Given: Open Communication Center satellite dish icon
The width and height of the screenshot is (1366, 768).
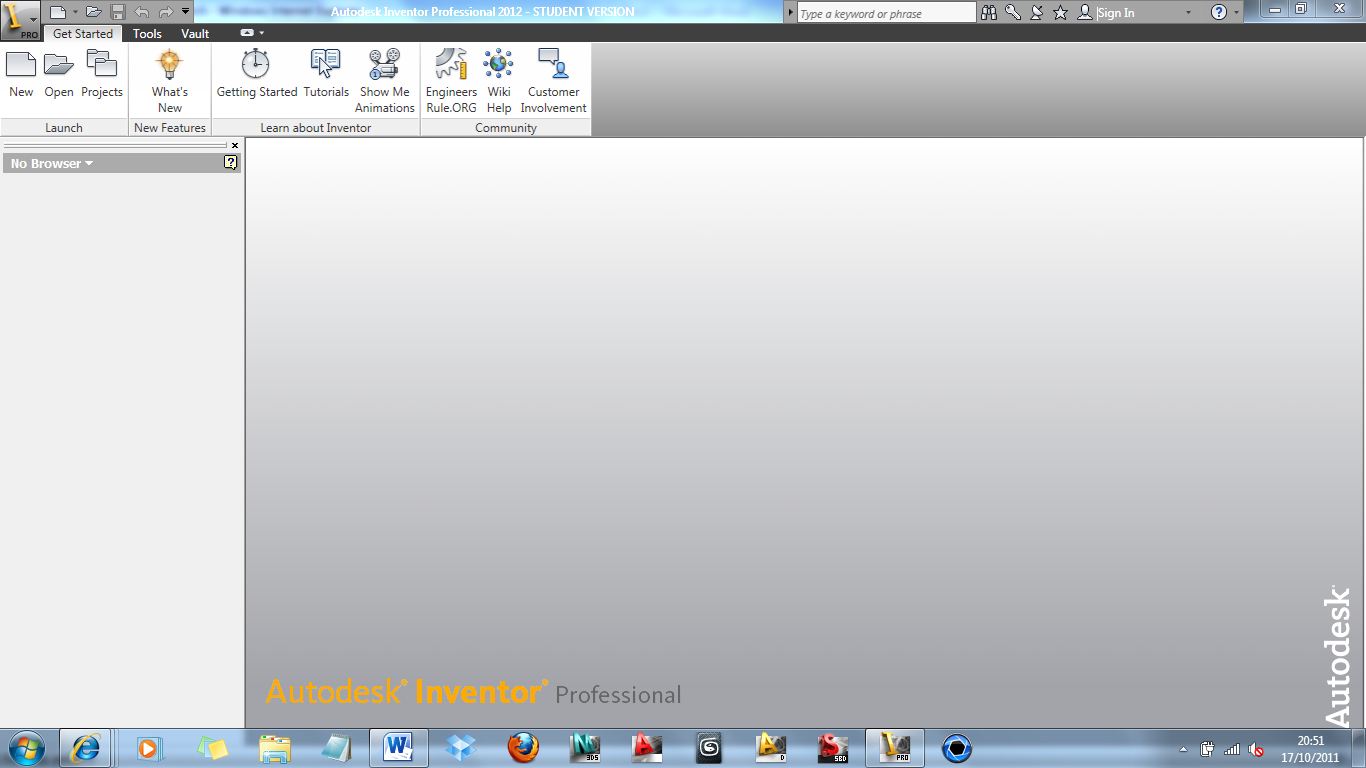Looking at the screenshot, I should point(1037,13).
